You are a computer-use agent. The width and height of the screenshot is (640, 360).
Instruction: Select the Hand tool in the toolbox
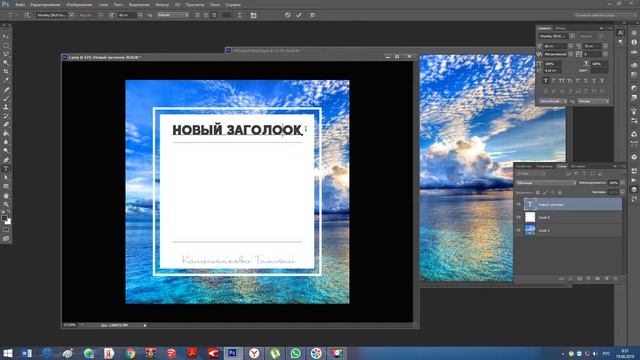click(x=6, y=196)
